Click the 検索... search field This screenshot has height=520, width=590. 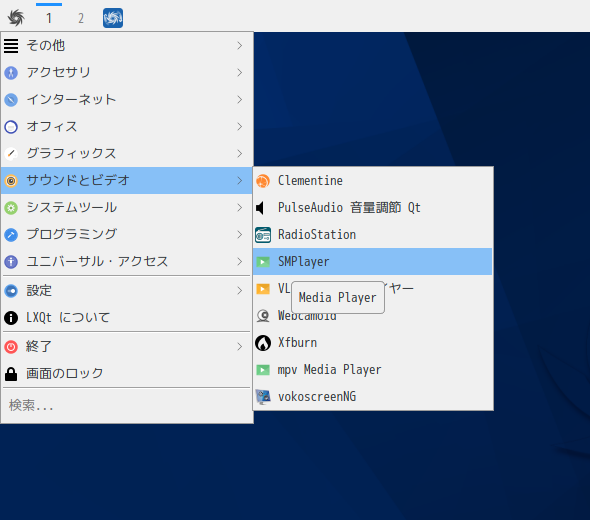126,406
